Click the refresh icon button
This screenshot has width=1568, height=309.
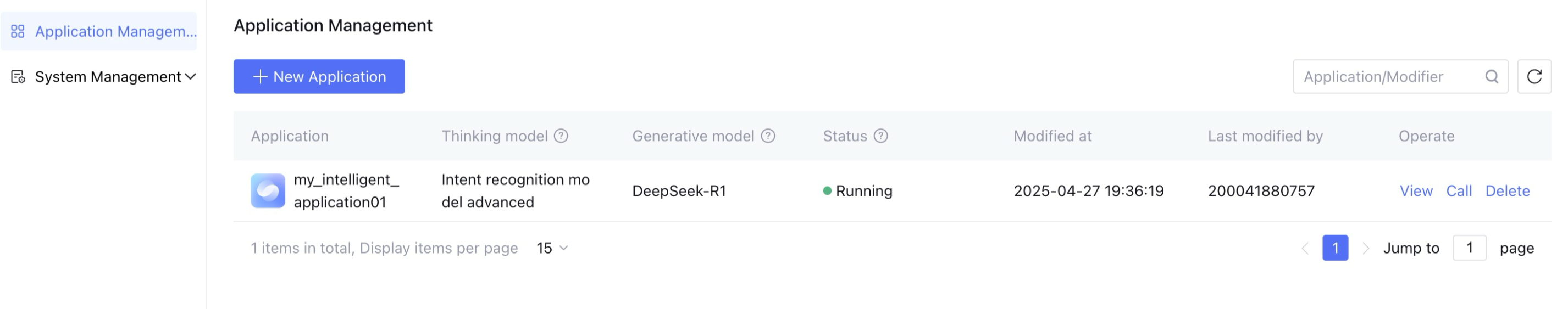[x=1534, y=77]
